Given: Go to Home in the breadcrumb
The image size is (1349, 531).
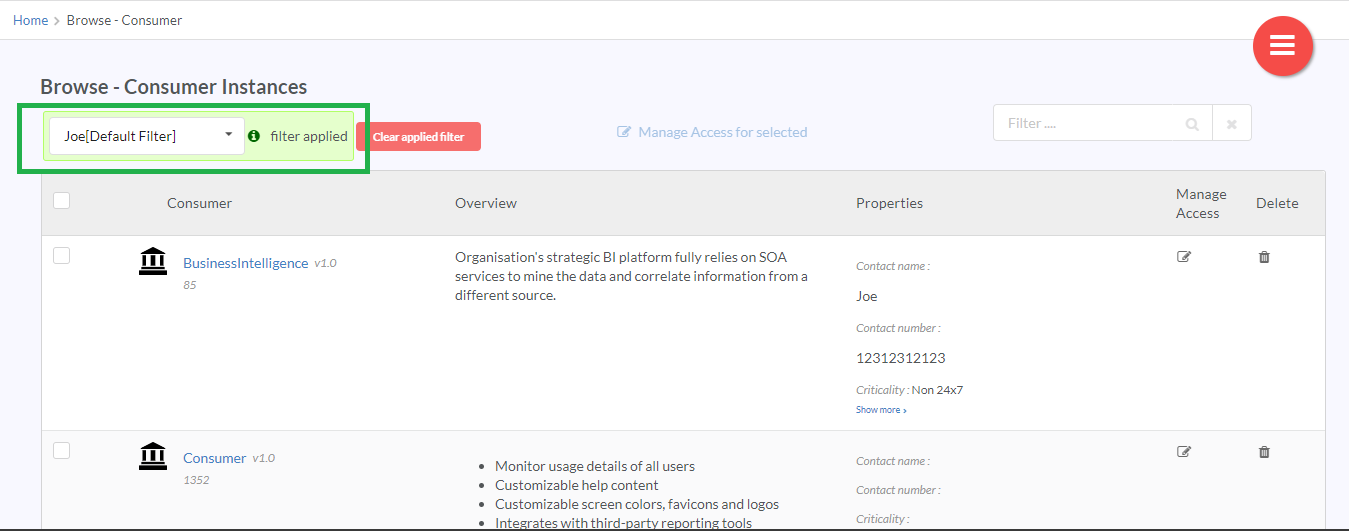Looking at the screenshot, I should pos(30,20).
